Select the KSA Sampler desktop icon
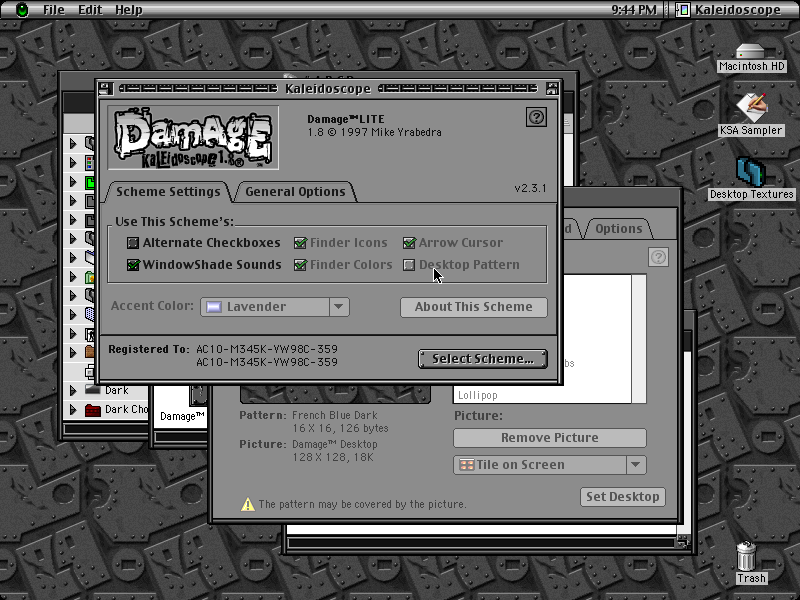Viewport: 800px width, 600px height. click(751, 108)
